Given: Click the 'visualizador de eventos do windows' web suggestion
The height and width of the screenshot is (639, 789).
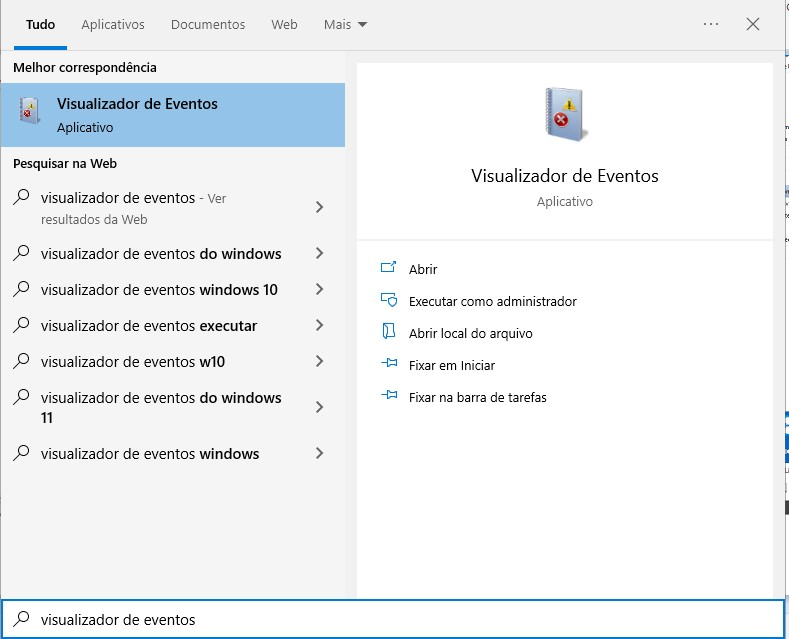Looking at the screenshot, I should [x=161, y=253].
